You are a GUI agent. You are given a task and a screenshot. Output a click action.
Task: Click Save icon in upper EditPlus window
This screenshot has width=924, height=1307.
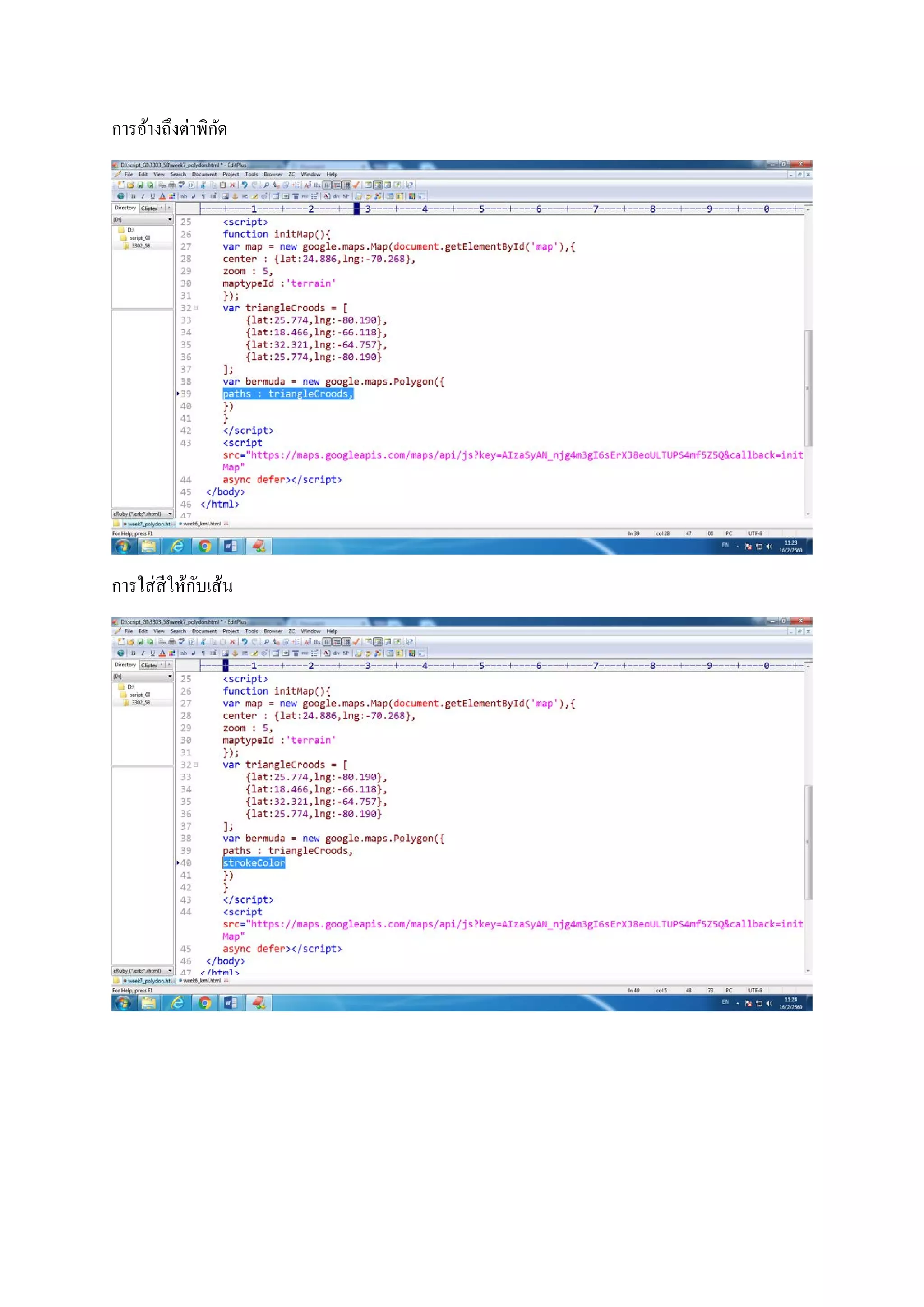(x=140, y=185)
